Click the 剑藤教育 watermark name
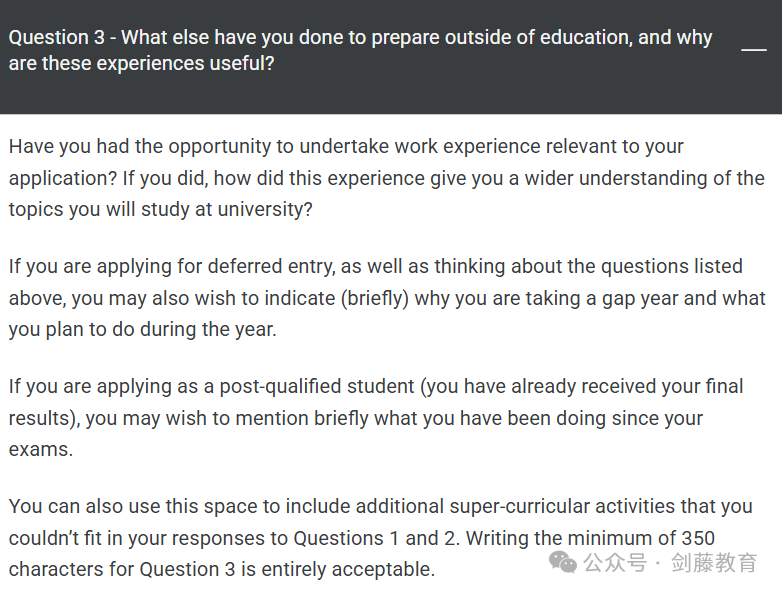Image resolution: width=782 pixels, height=593 pixels. click(714, 563)
